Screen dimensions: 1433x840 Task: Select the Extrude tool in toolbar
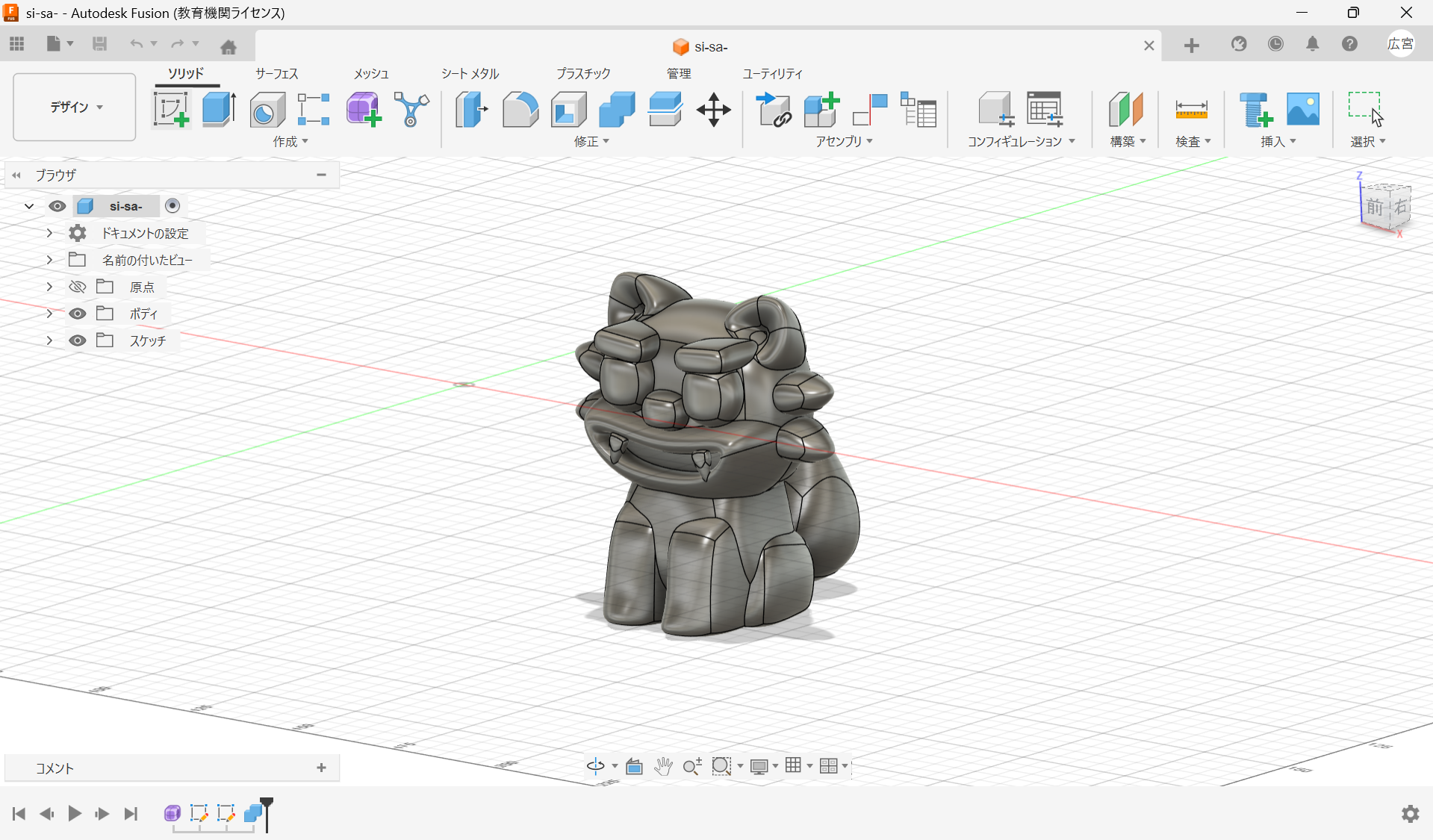[219, 110]
